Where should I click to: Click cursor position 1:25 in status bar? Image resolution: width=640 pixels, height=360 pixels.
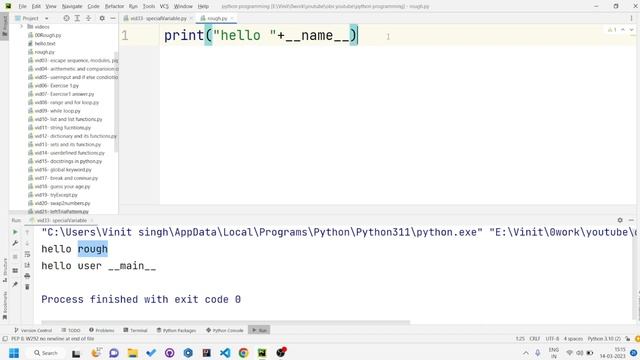[520, 339]
